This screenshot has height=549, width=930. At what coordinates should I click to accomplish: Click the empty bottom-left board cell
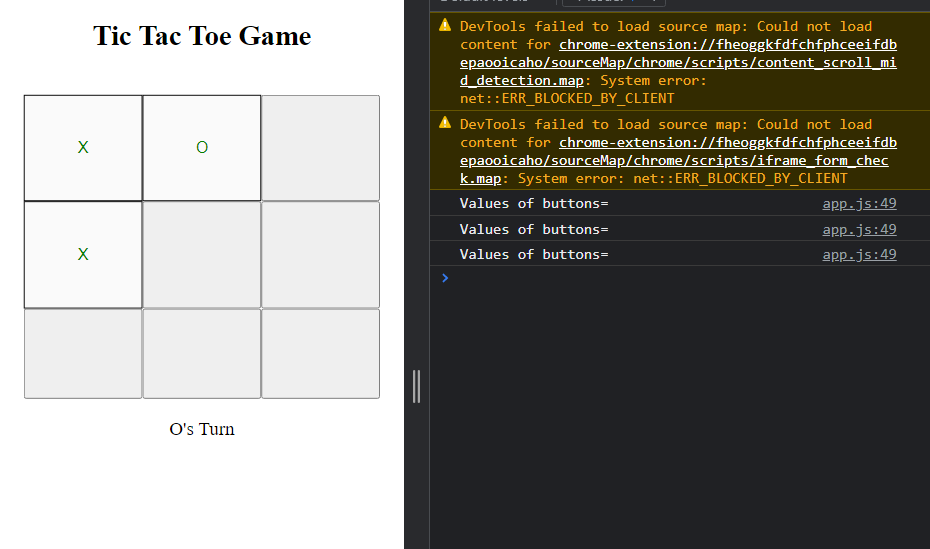point(83,353)
